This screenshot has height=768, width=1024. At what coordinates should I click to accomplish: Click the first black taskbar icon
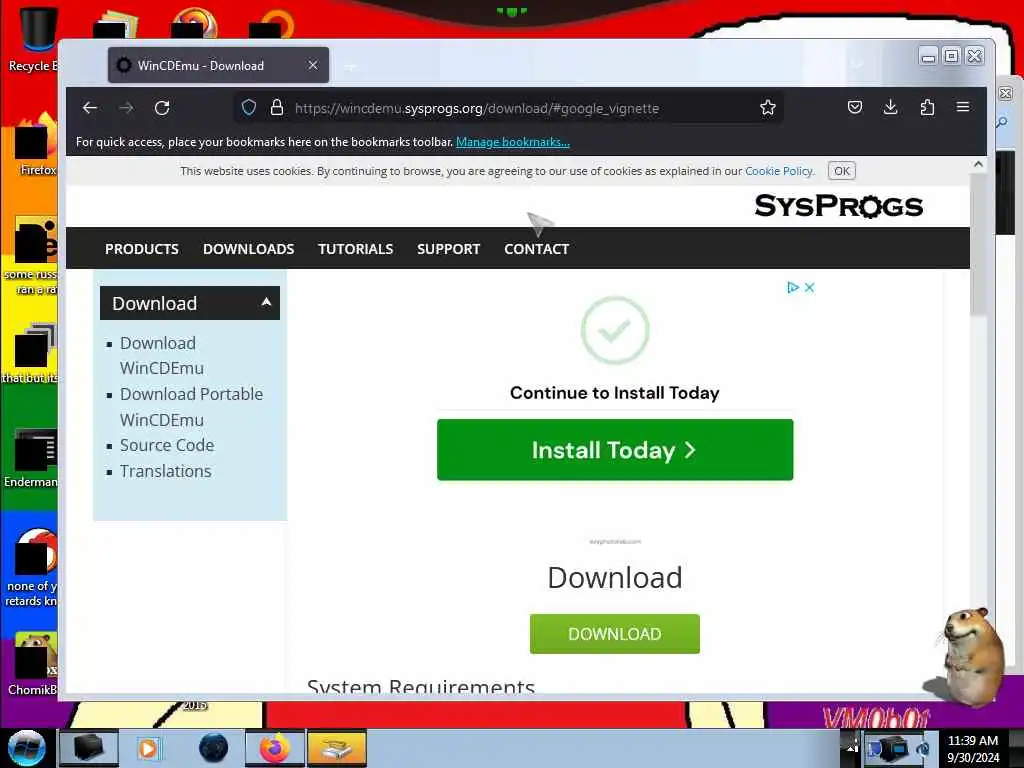pyautogui.click(x=89, y=748)
